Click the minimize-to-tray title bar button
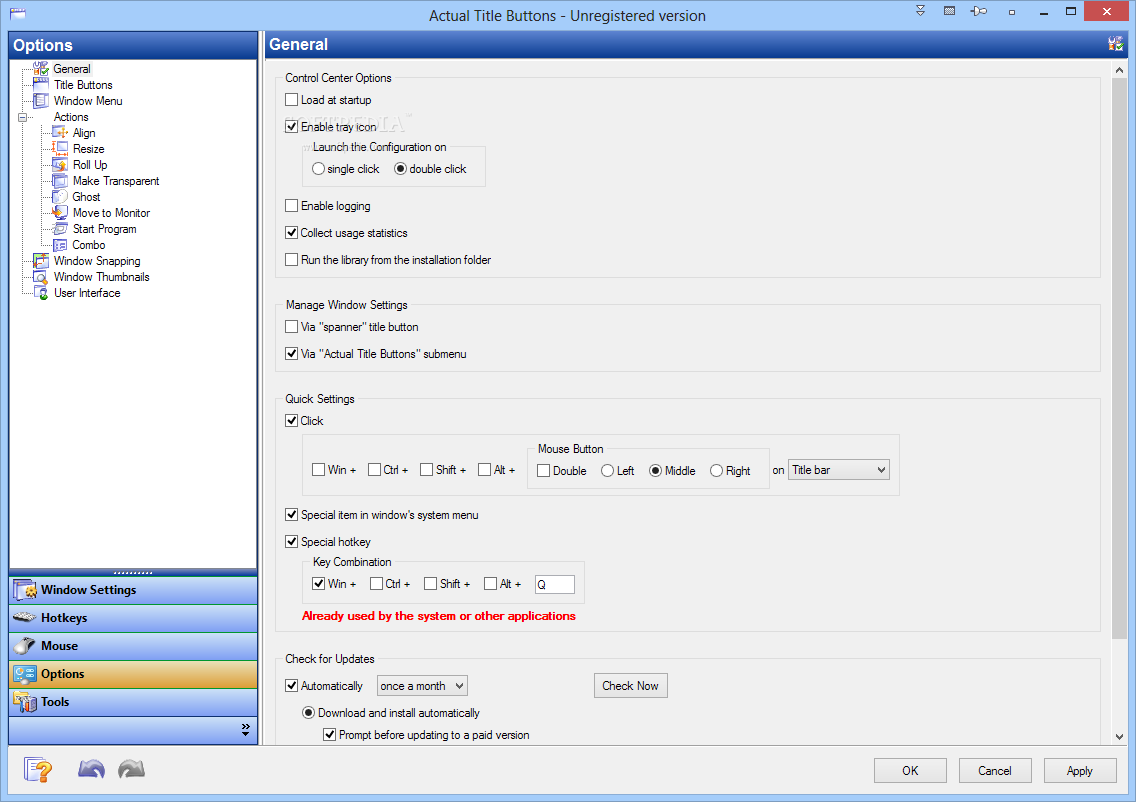Screen dimensions: 1136x802 (1012, 12)
